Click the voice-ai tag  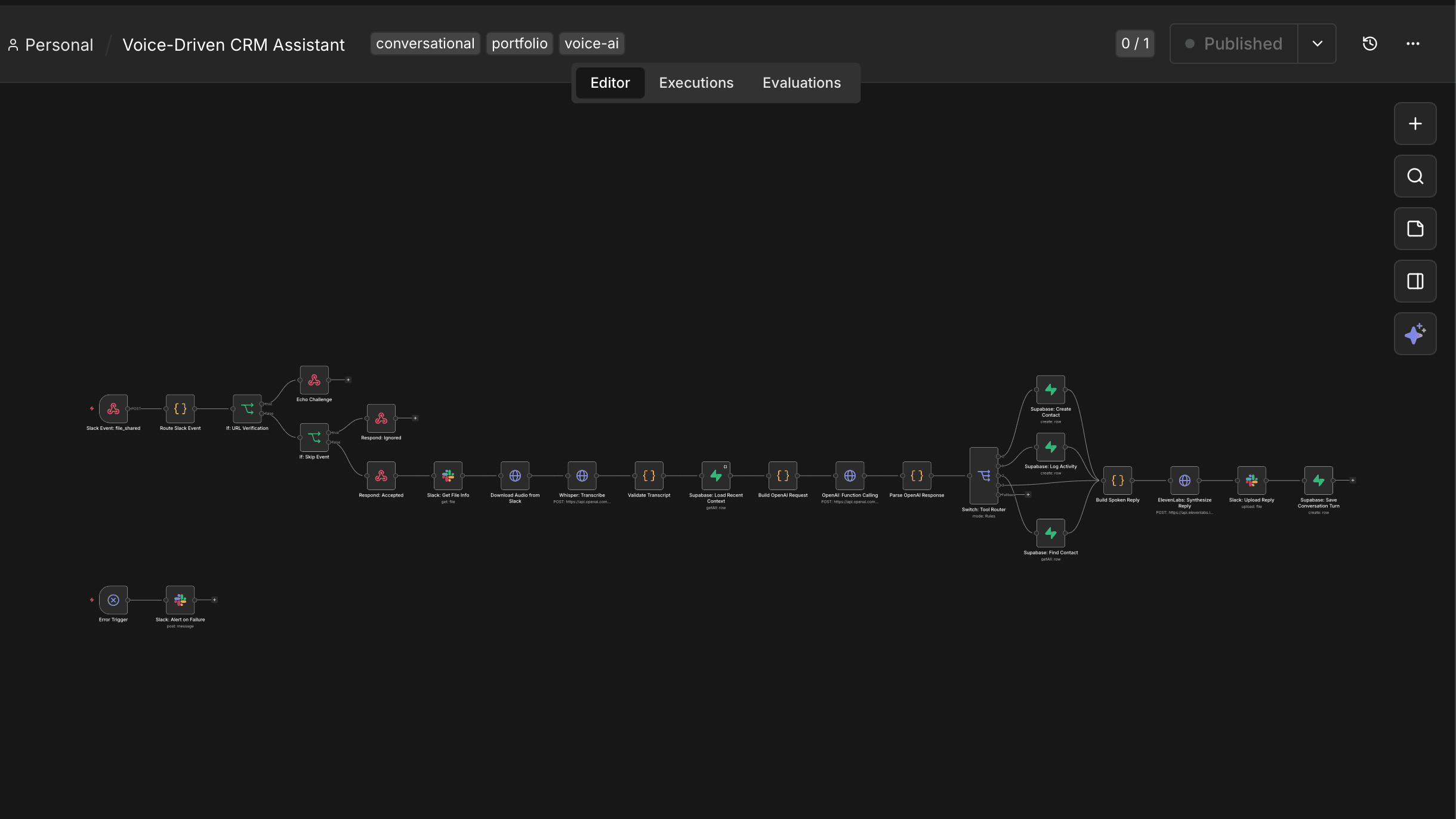pos(592,44)
